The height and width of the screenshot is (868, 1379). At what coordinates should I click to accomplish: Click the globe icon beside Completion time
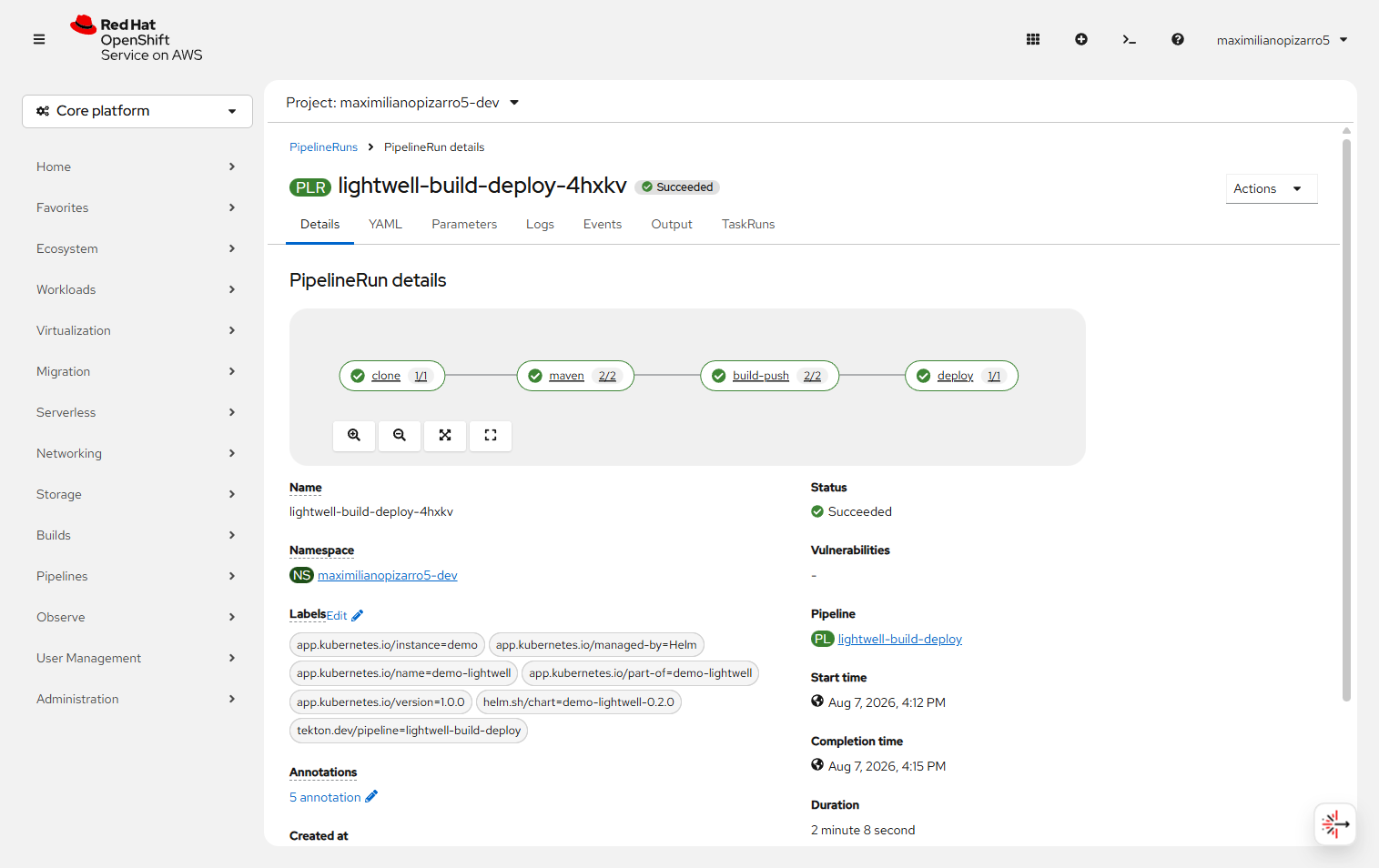(817, 765)
